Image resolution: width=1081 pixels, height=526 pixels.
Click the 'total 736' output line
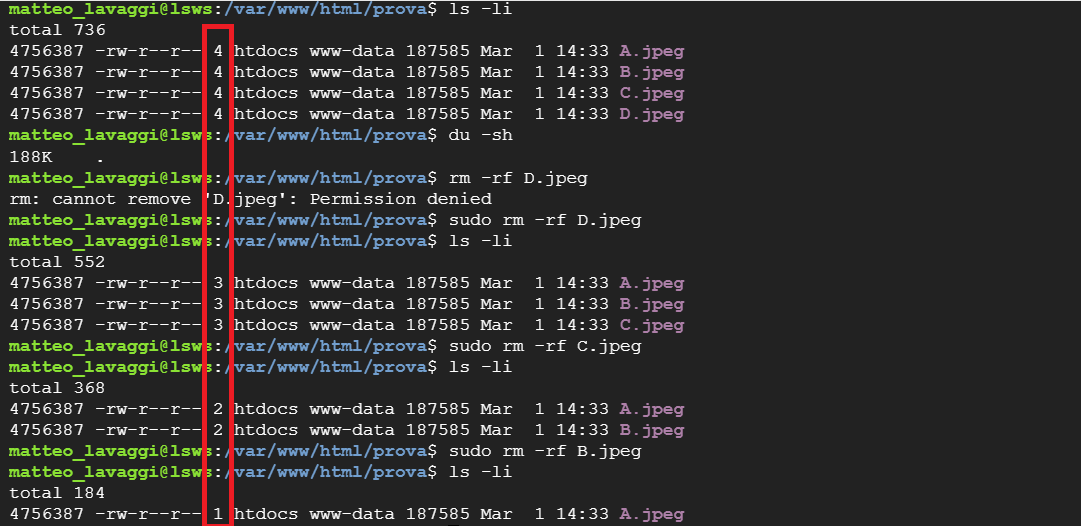[x=57, y=30]
